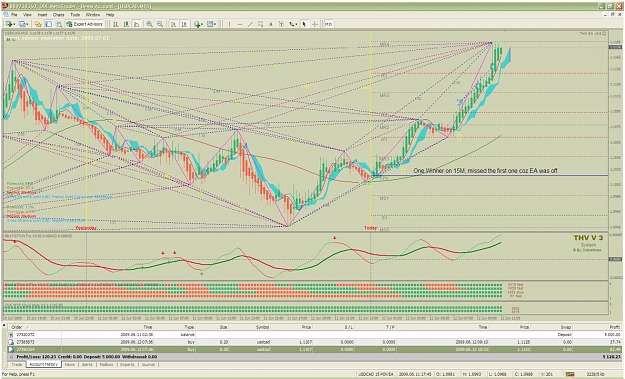The image size is (625, 379).
Task: Open the Journal tab
Action: pyautogui.click(x=148, y=364)
